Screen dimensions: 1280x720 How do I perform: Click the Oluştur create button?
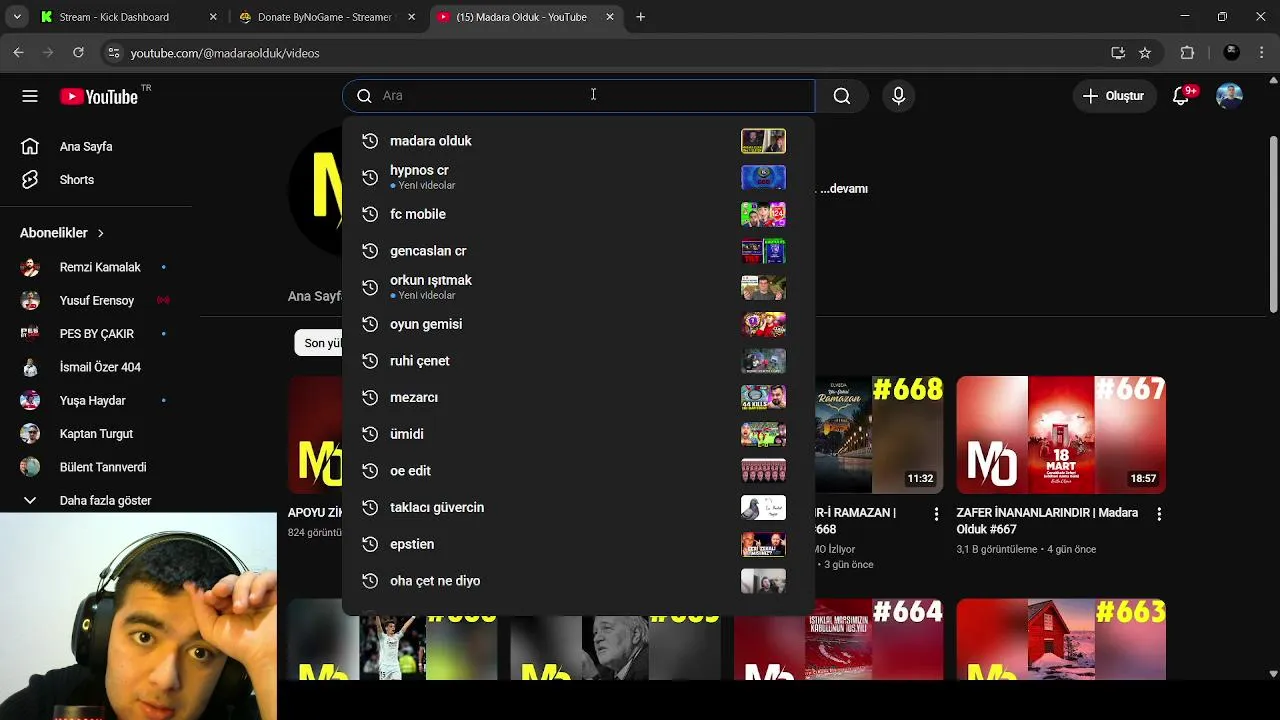point(1114,96)
